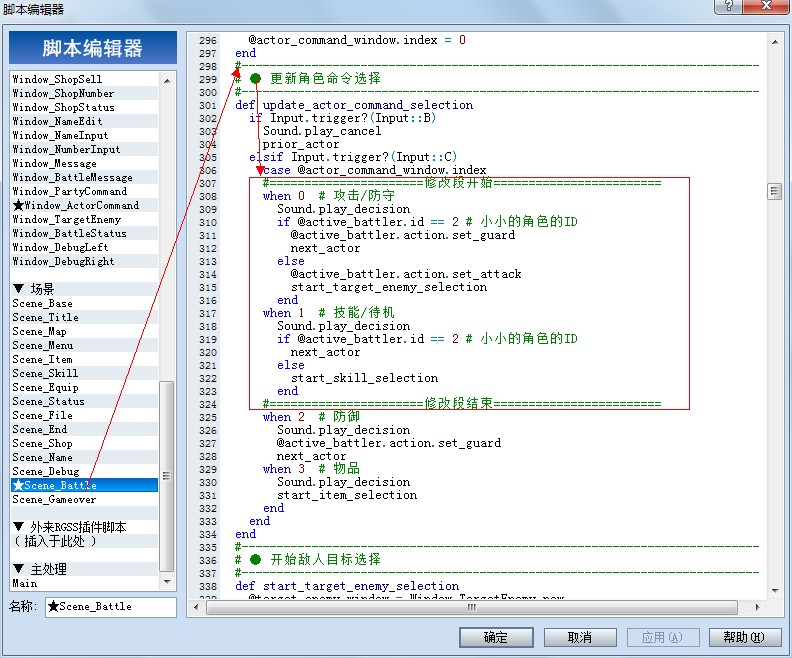Select Scene_Skill script
The image size is (792, 658).
[84, 374]
